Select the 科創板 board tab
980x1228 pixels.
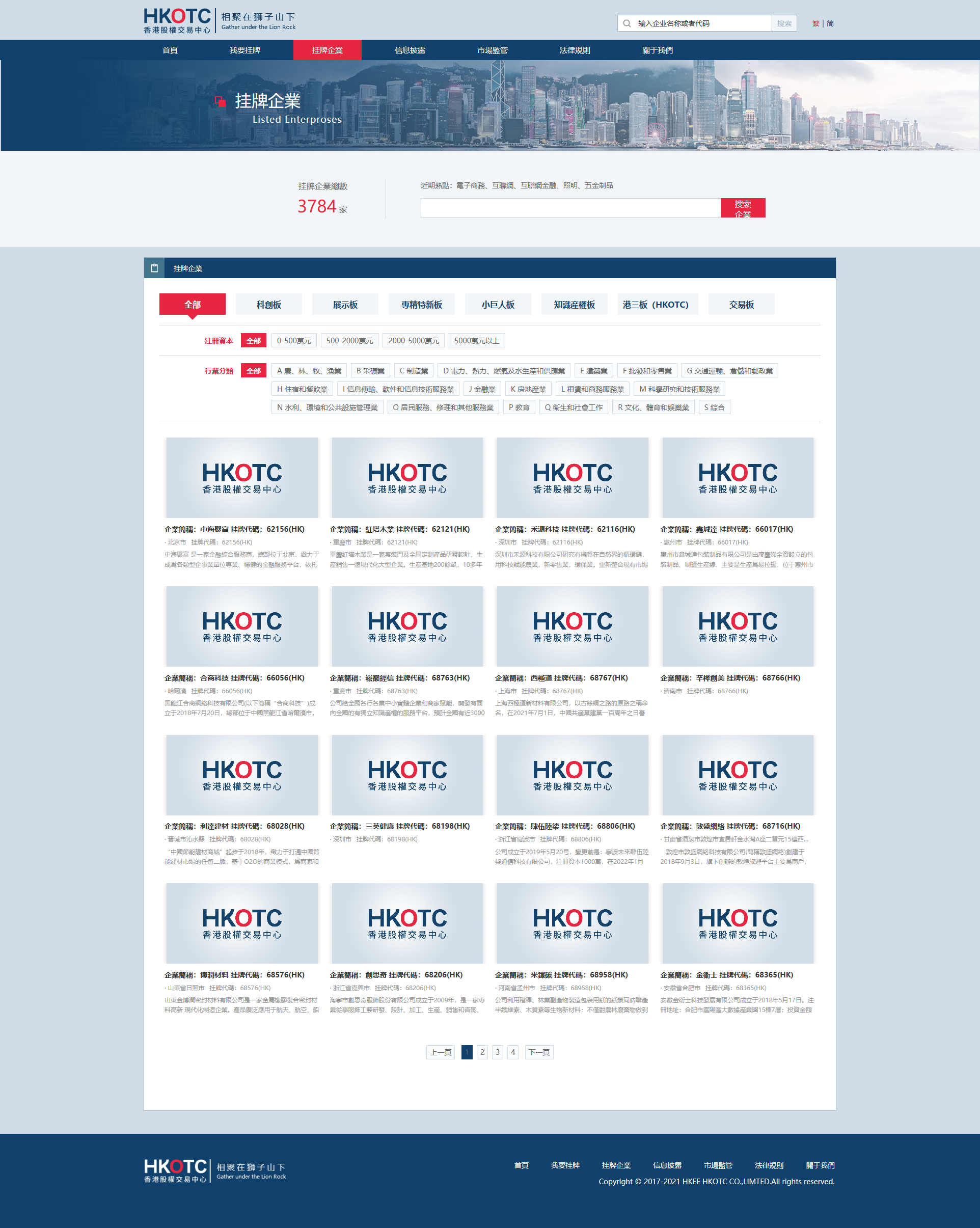(269, 304)
